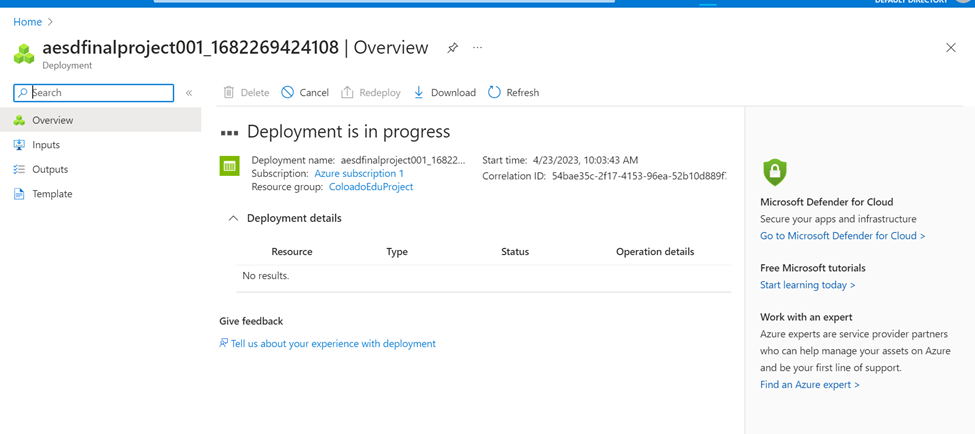Image resolution: width=975 pixels, height=434 pixels.
Task: Open Start learning today link
Action: point(808,285)
